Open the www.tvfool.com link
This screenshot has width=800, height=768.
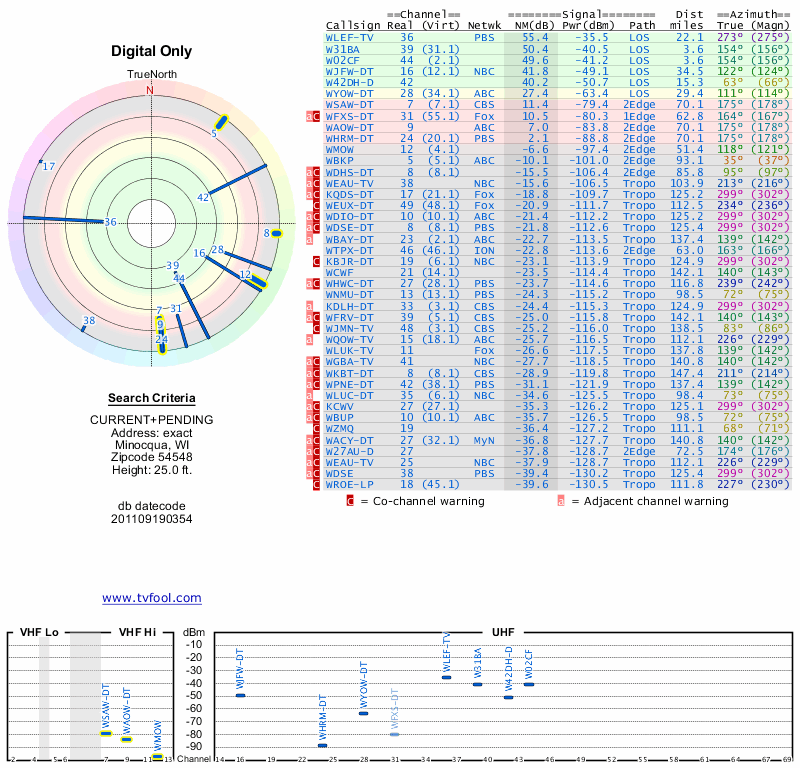click(x=152, y=598)
